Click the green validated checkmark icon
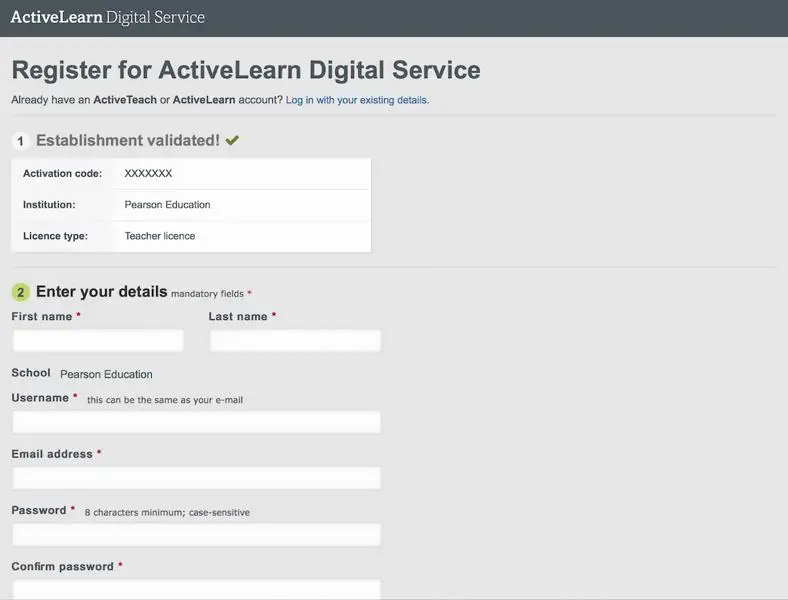Image resolution: width=788 pixels, height=600 pixels. 232,140
